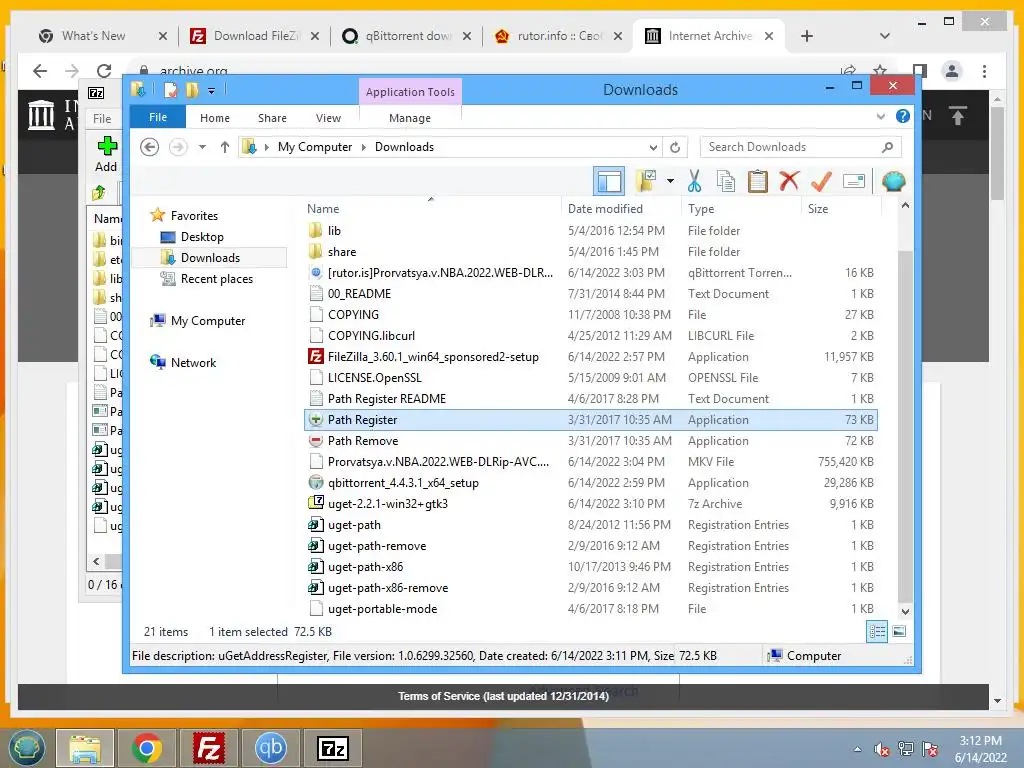Open the Manage ribbon tab

point(409,118)
